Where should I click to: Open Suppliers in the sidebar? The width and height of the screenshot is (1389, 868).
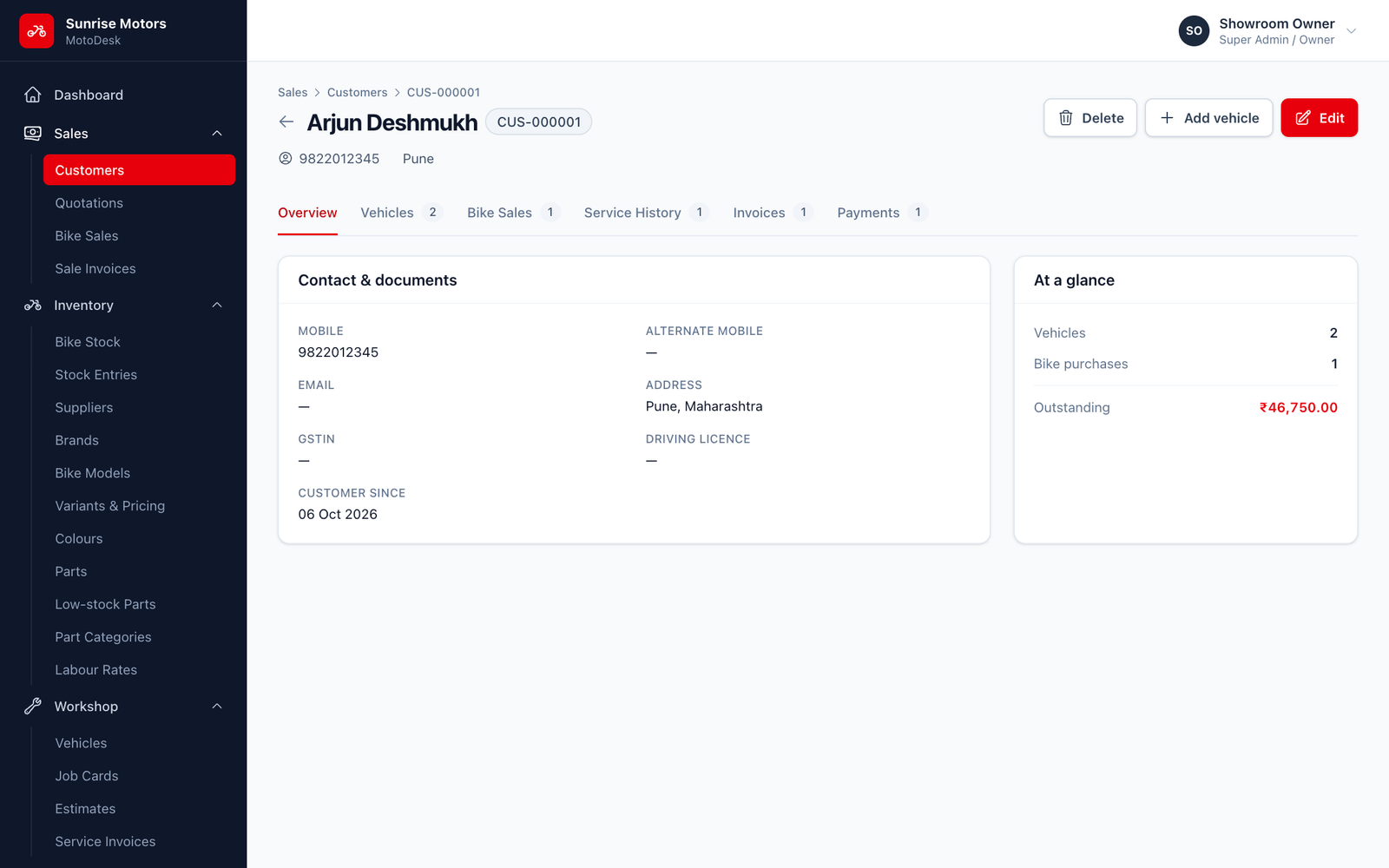pyautogui.click(x=139, y=408)
